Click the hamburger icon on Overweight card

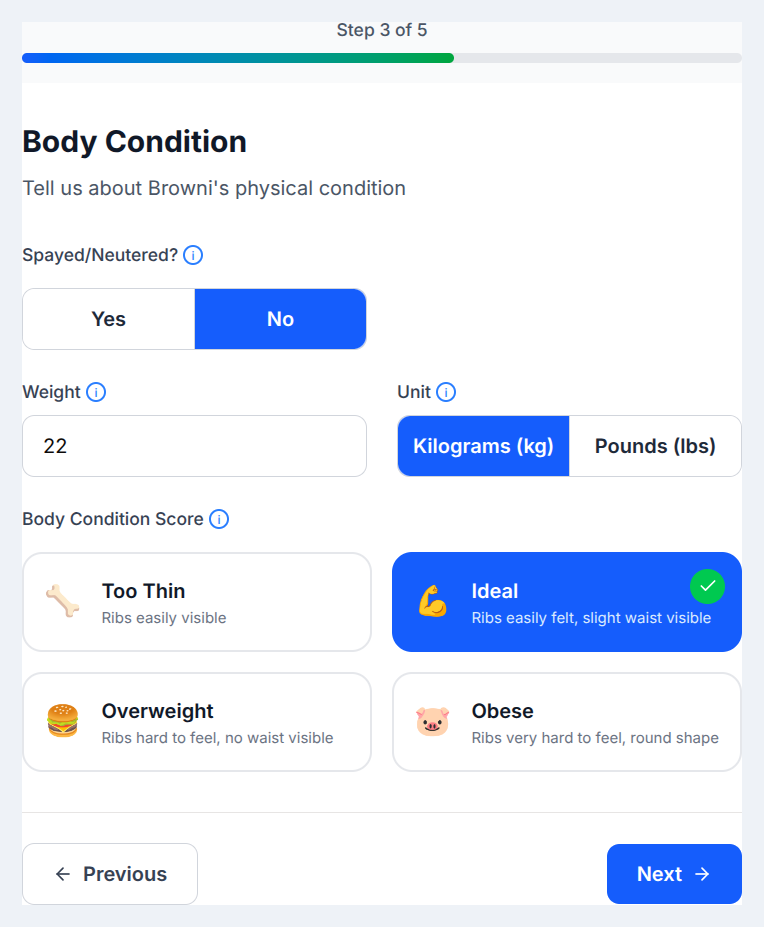pos(60,721)
